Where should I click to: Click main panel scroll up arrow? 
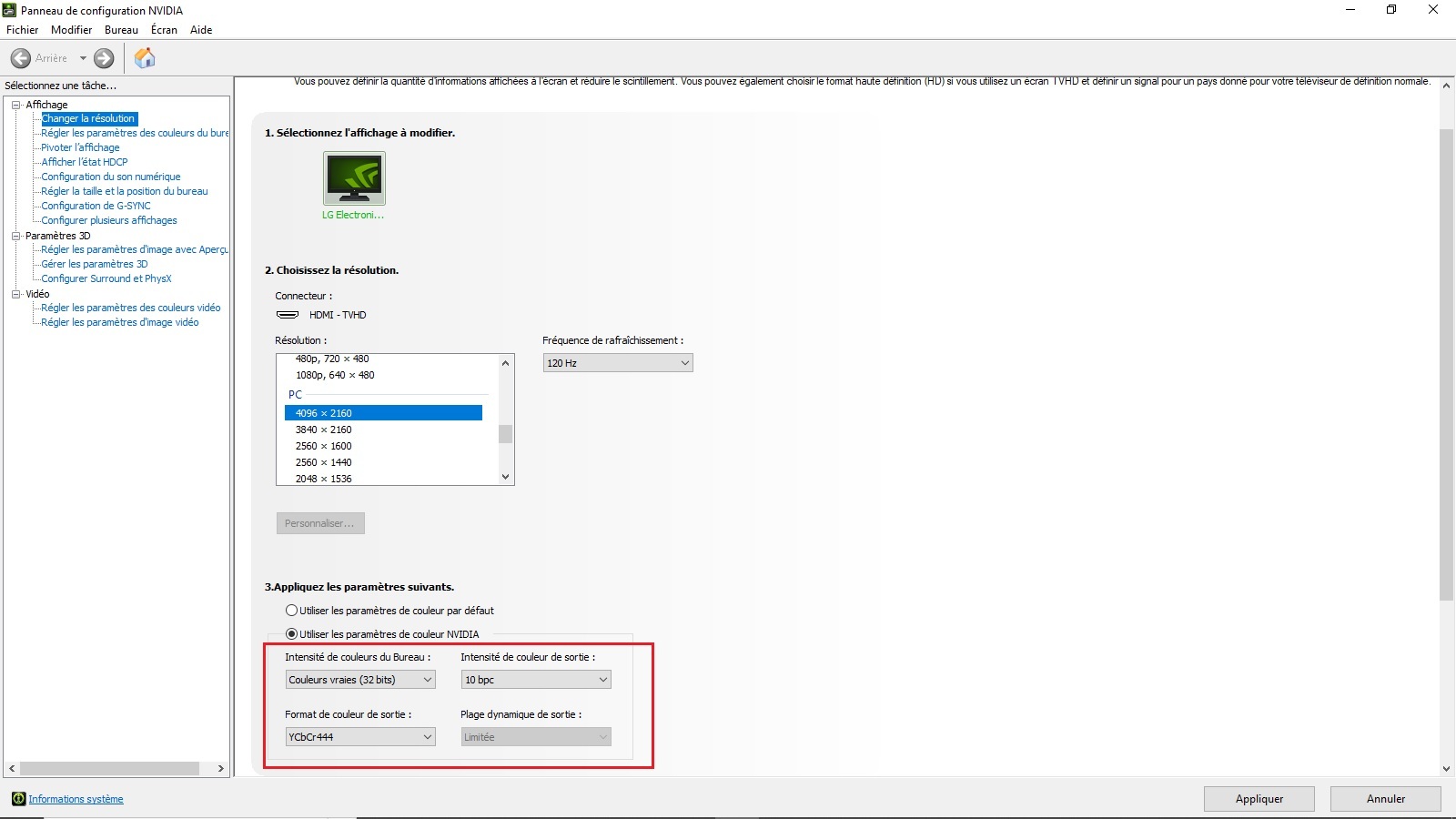pos(1447,85)
